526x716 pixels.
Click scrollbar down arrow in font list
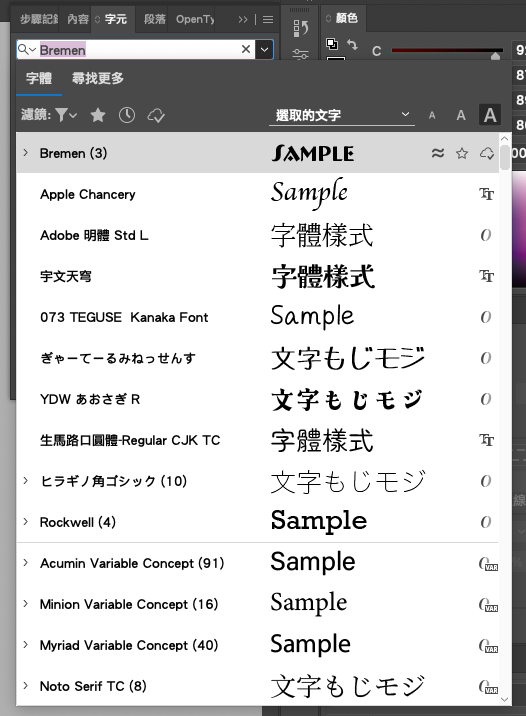[505, 699]
